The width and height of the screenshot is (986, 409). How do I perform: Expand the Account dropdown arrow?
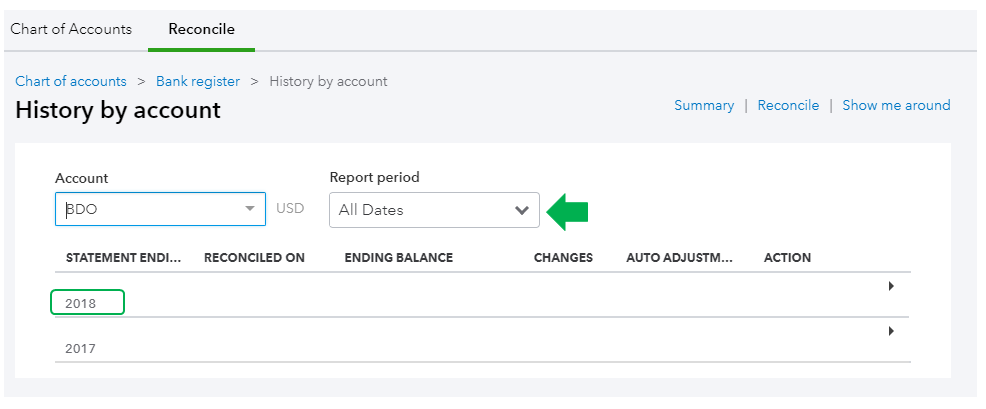click(250, 209)
